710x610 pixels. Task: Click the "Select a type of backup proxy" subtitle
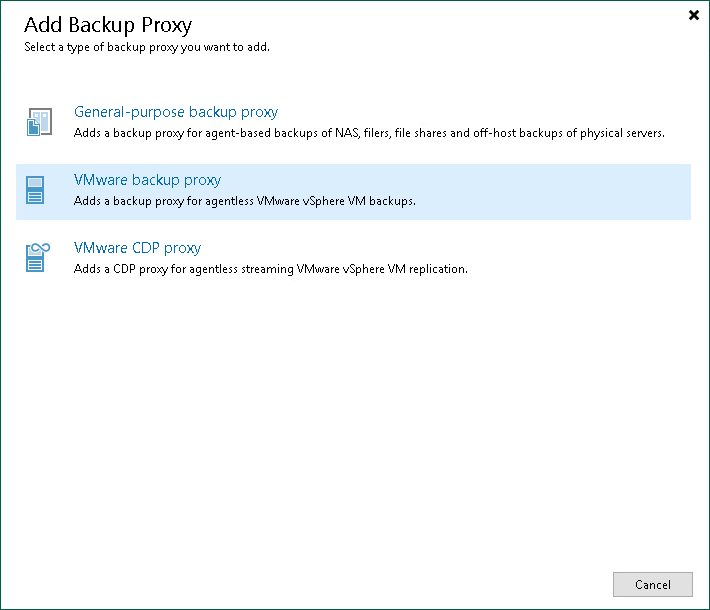coord(147,47)
